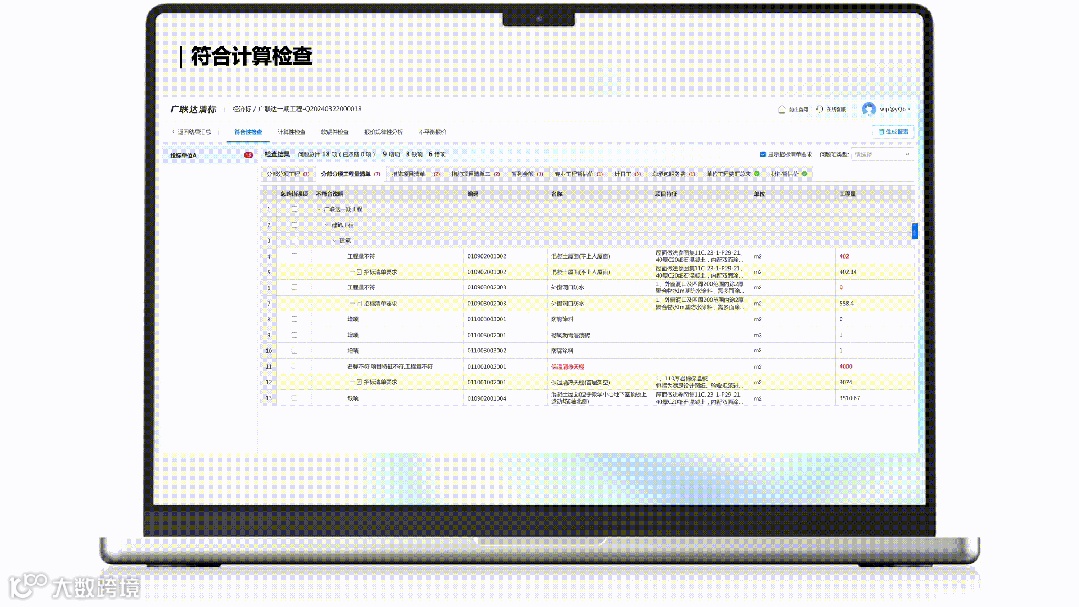Viewport: 1079px width, 607px height.
Task: Click the blue user avatar icon
Action: pos(868,109)
